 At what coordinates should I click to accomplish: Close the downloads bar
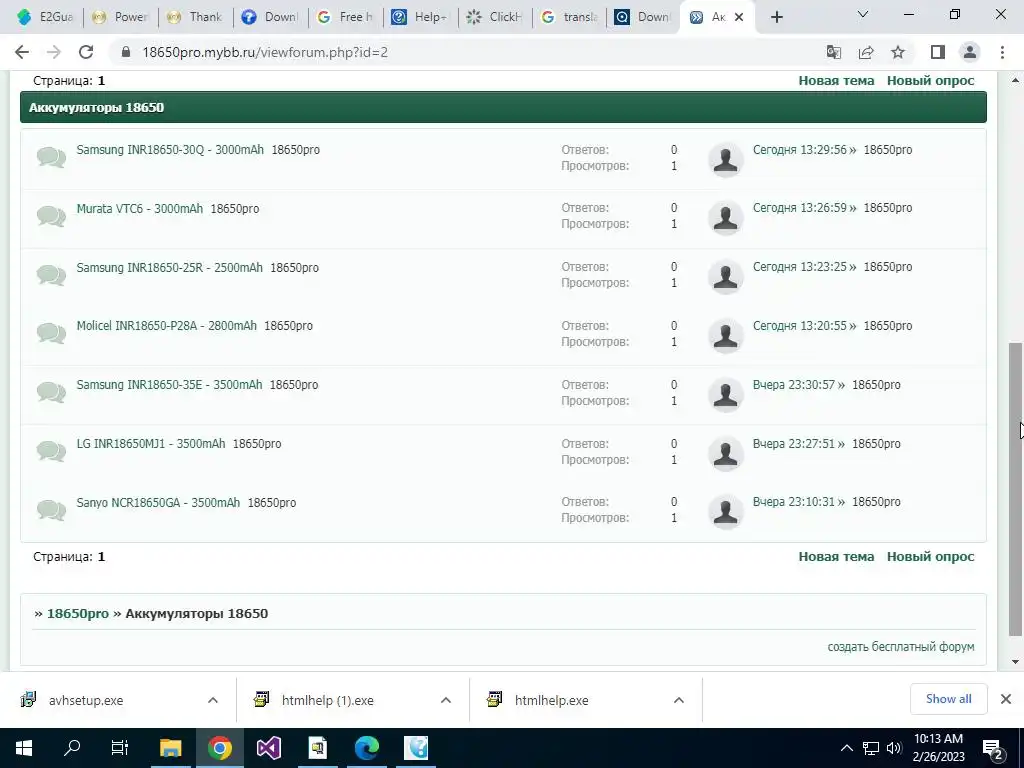1006,699
